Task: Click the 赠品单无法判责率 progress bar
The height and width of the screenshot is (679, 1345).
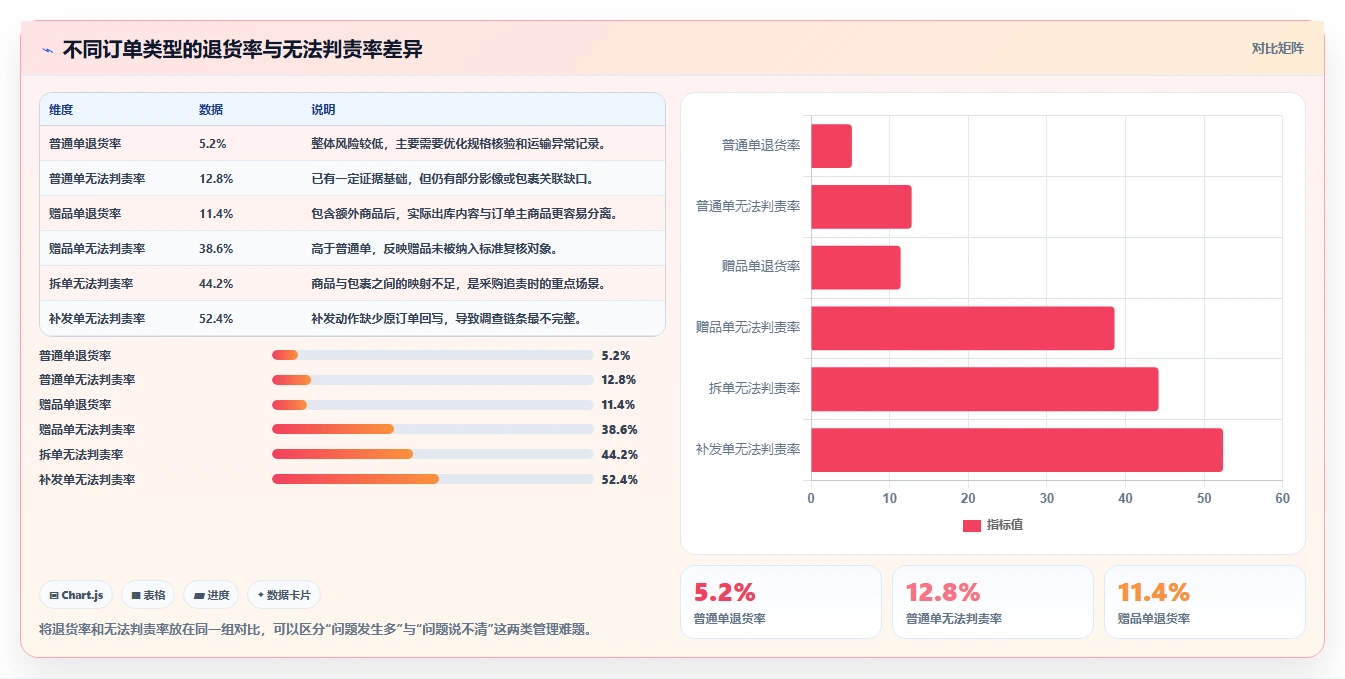Action: pyautogui.click(x=433, y=429)
